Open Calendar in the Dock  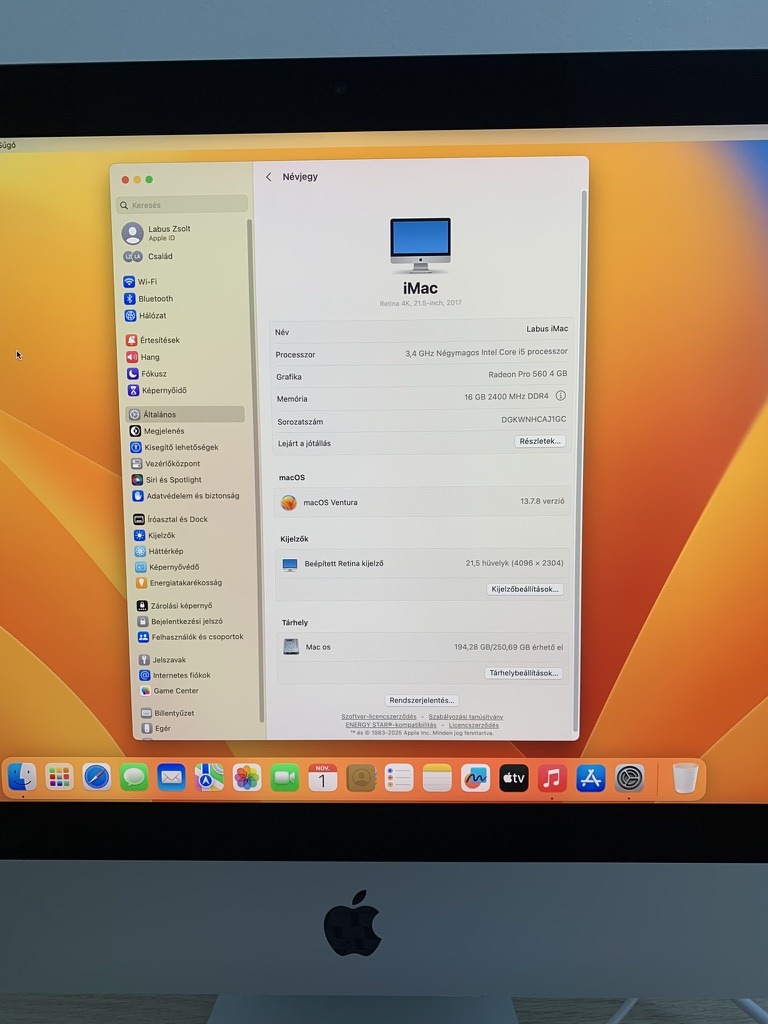[x=323, y=778]
